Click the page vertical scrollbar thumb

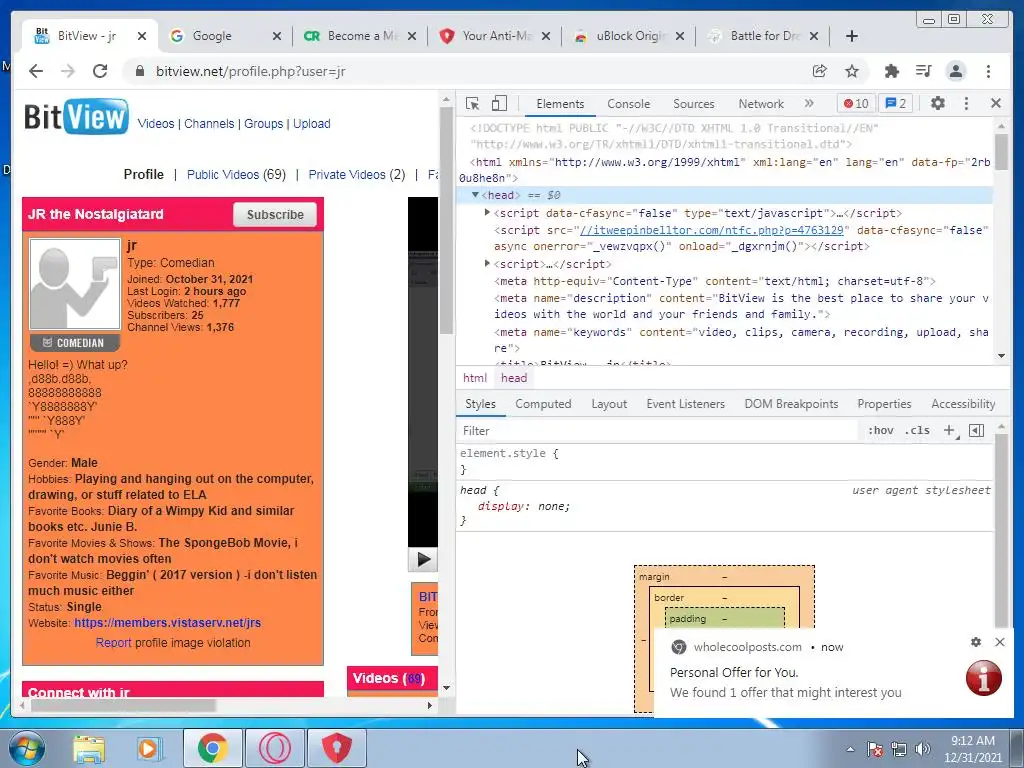pos(447,220)
